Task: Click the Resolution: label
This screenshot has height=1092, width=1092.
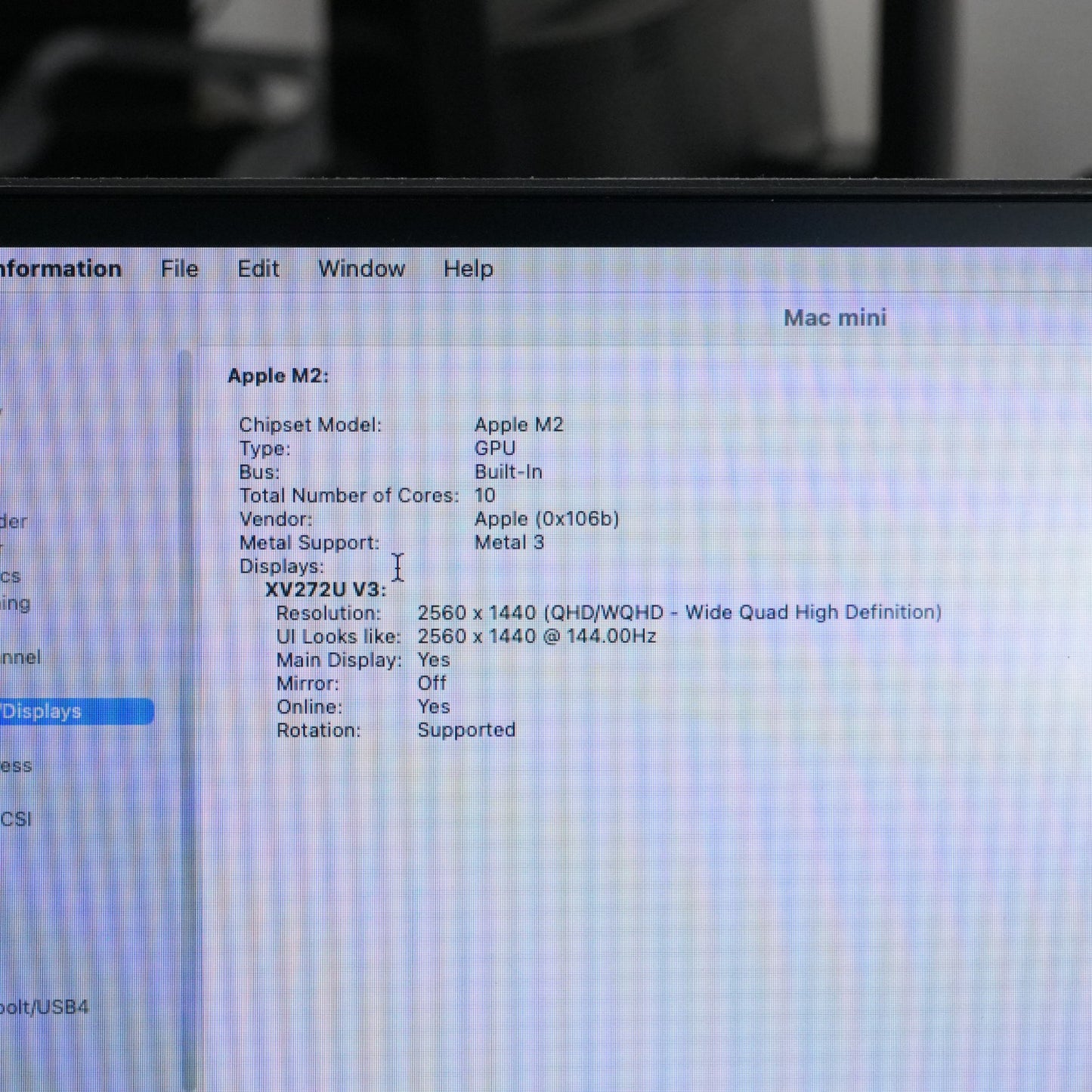Action: (x=329, y=614)
